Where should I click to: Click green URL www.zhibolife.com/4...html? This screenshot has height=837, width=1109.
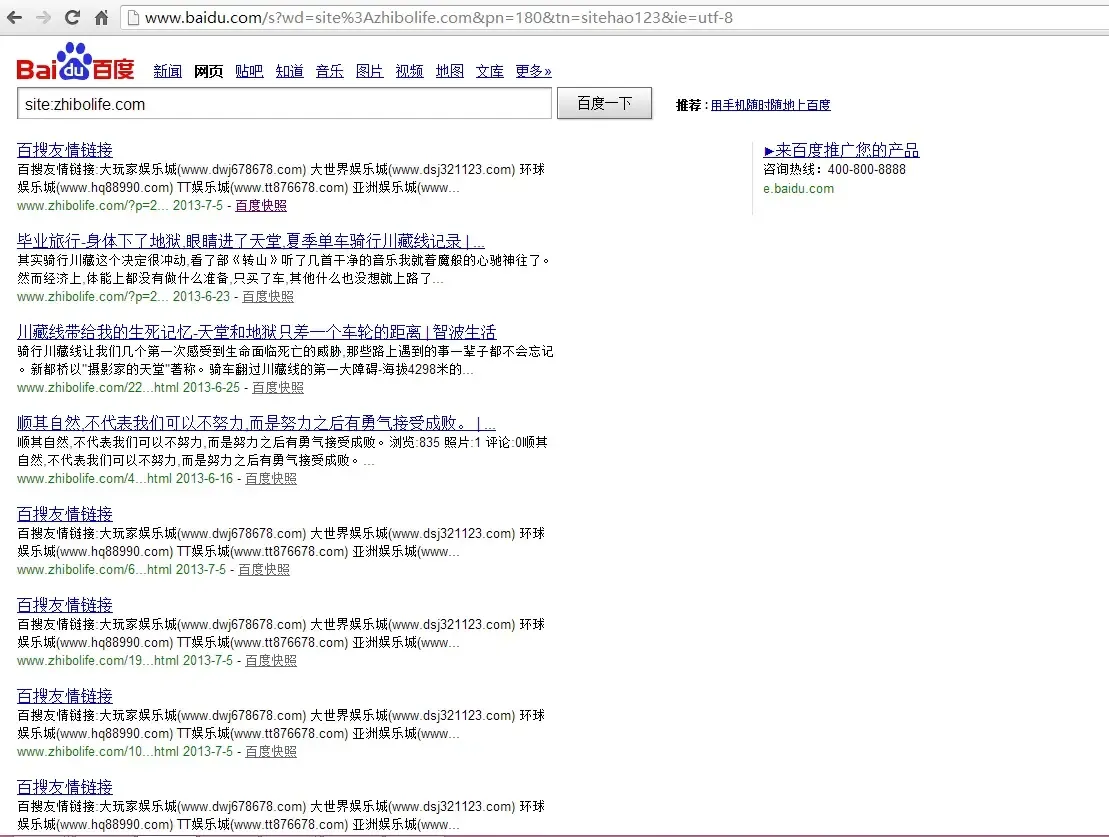(x=94, y=478)
